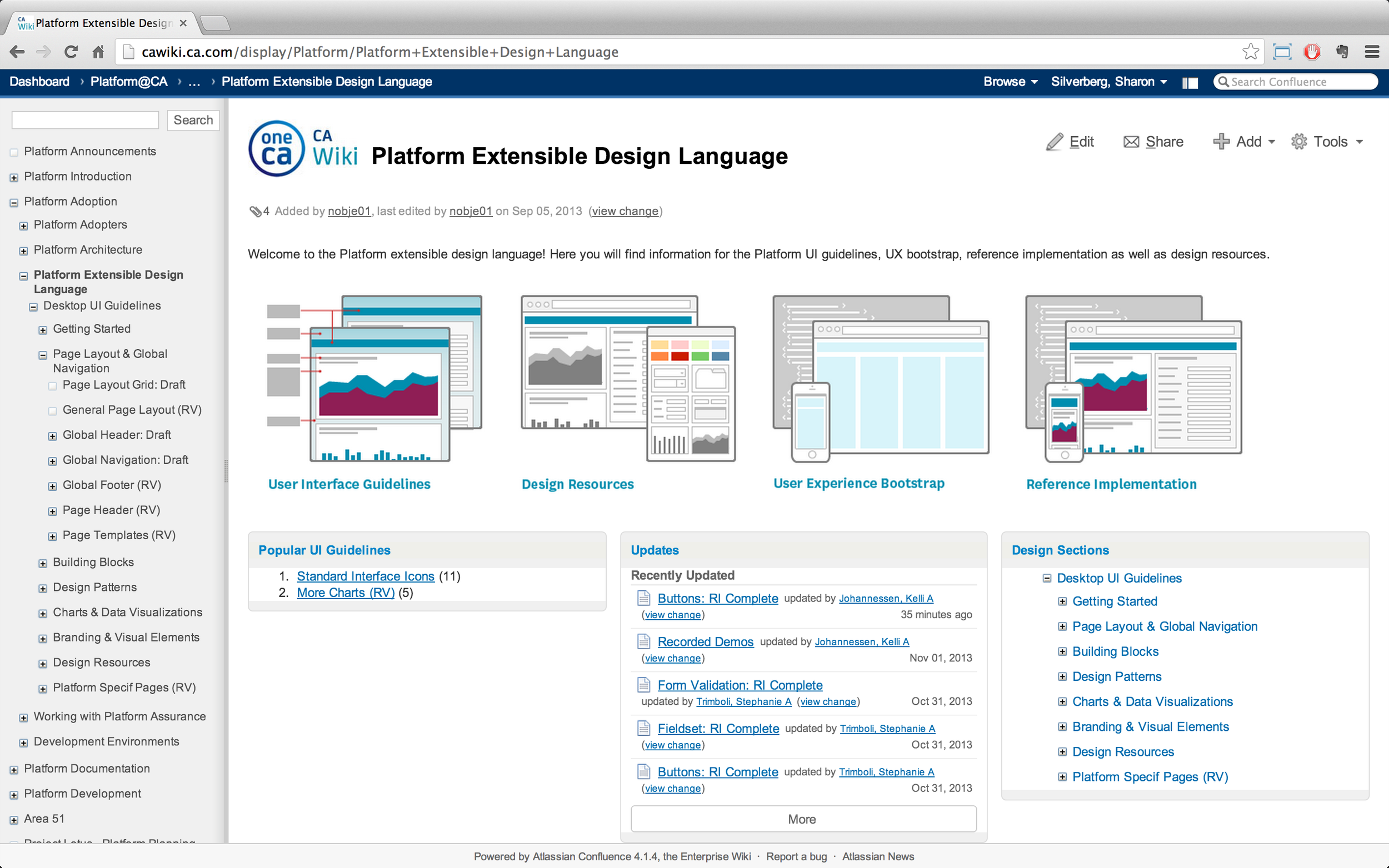Collapse Platform Adoption in sidebar tree
This screenshot has height=868, width=1389.
click(x=14, y=203)
